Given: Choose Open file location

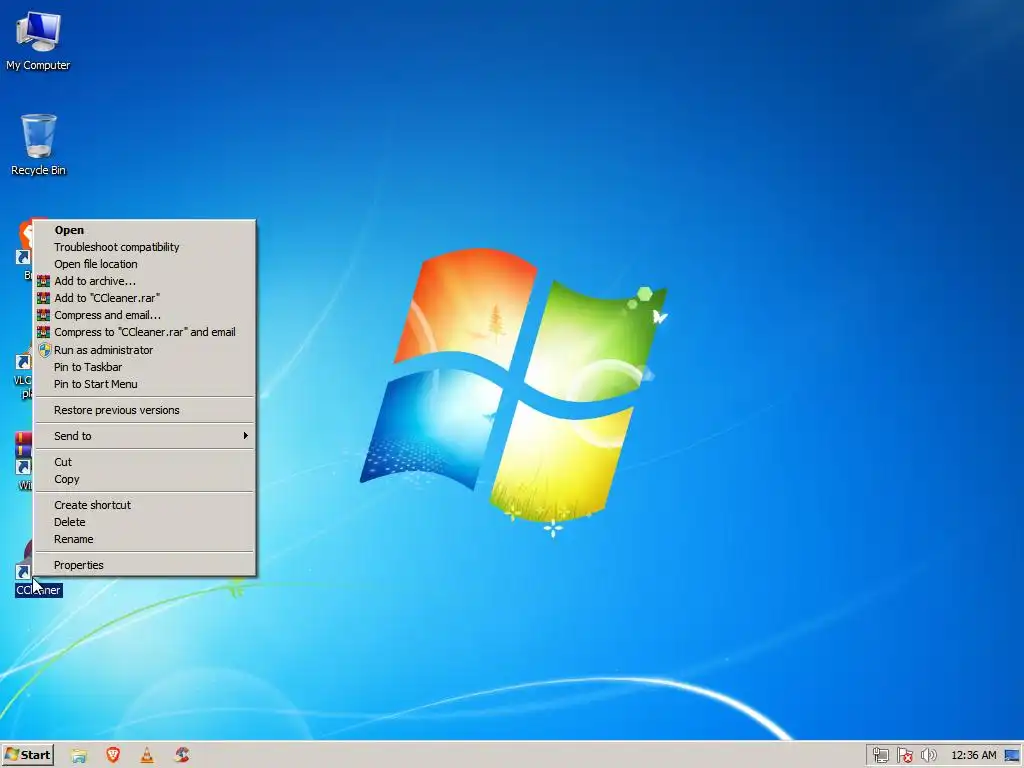Looking at the screenshot, I should click(x=144, y=264).
